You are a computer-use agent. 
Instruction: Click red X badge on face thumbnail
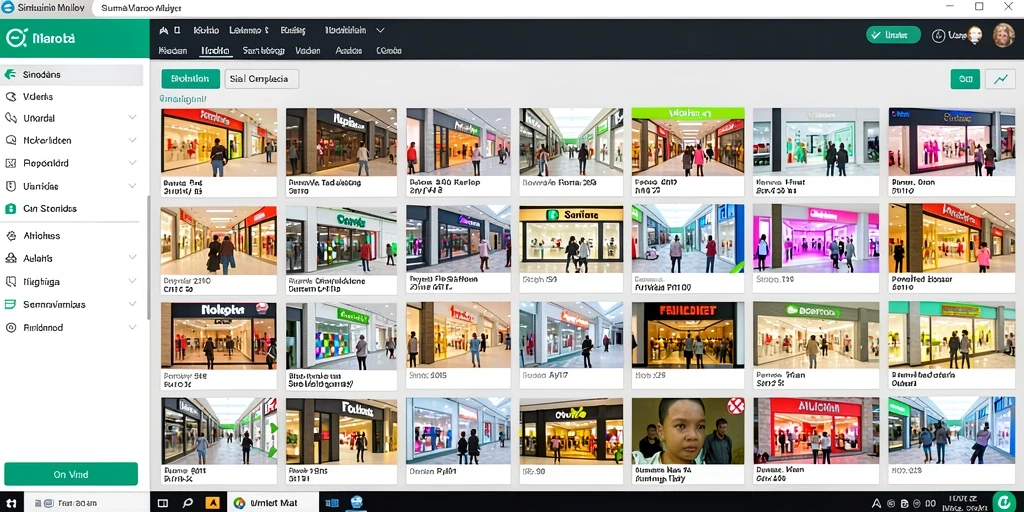click(736, 406)
